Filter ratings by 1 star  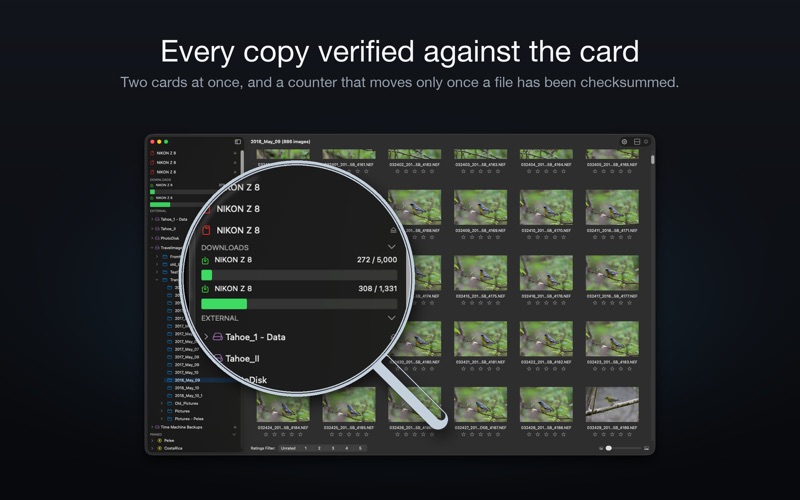tap(306, 448)
